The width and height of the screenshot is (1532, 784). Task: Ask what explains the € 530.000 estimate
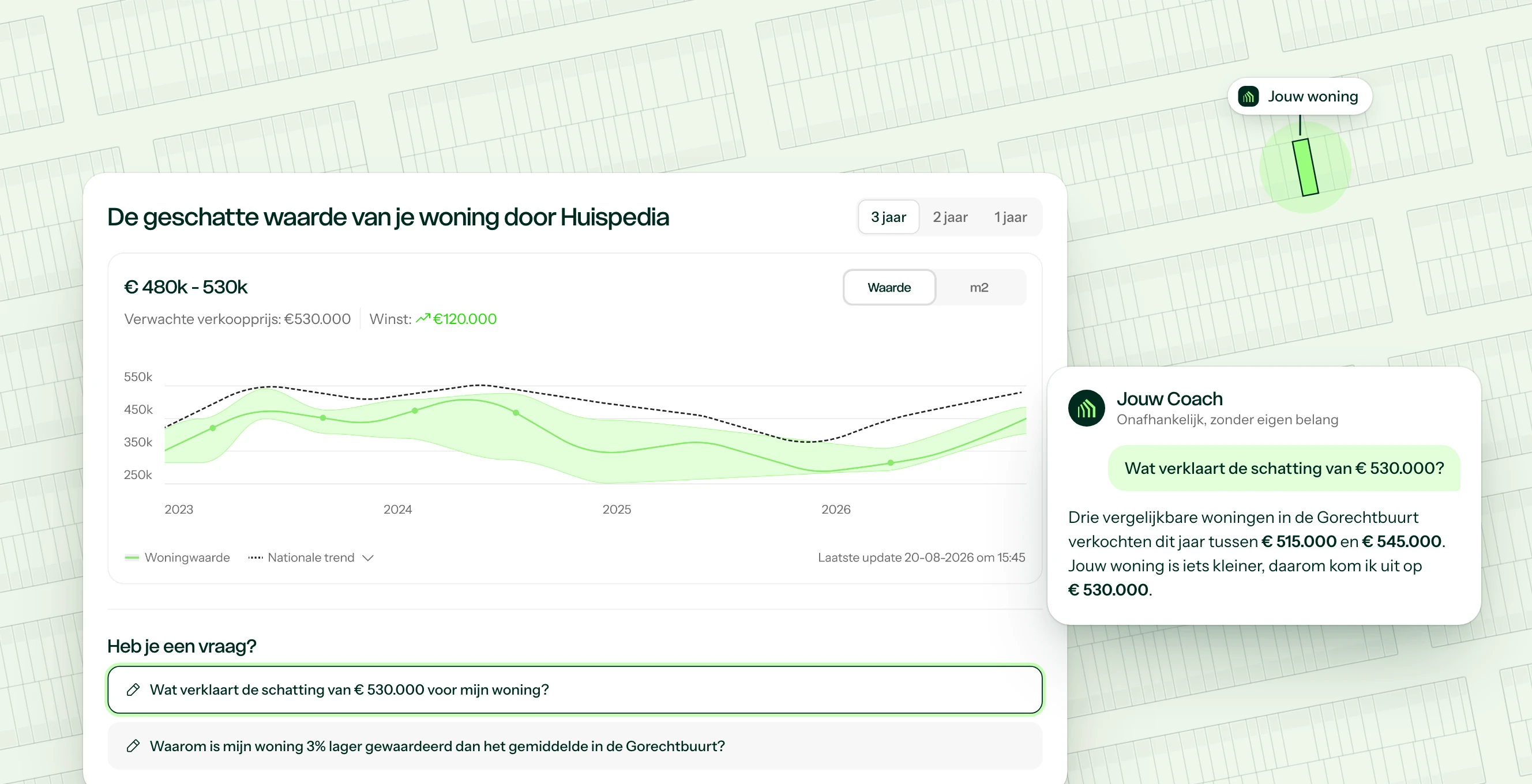pyautogui.click(x=574, y=689)
